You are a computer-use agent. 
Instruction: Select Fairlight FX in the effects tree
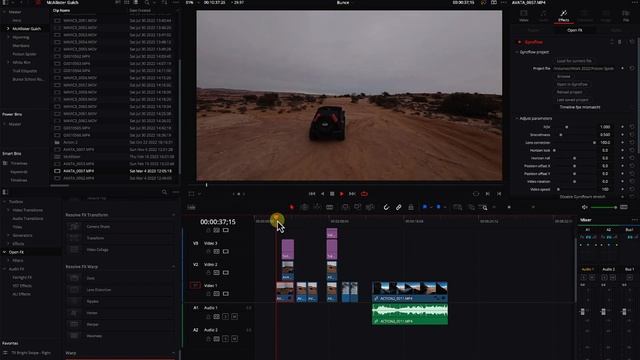tap(22, 278)
